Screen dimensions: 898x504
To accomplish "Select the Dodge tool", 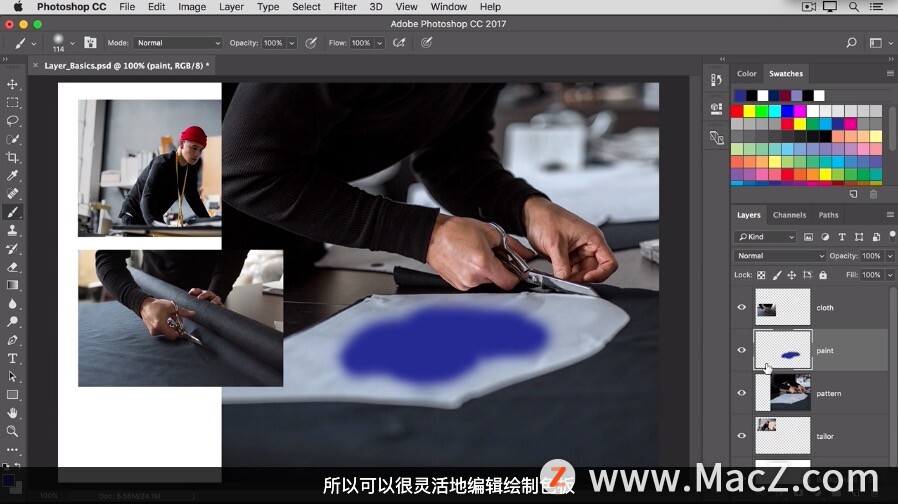I will [12, 321].
